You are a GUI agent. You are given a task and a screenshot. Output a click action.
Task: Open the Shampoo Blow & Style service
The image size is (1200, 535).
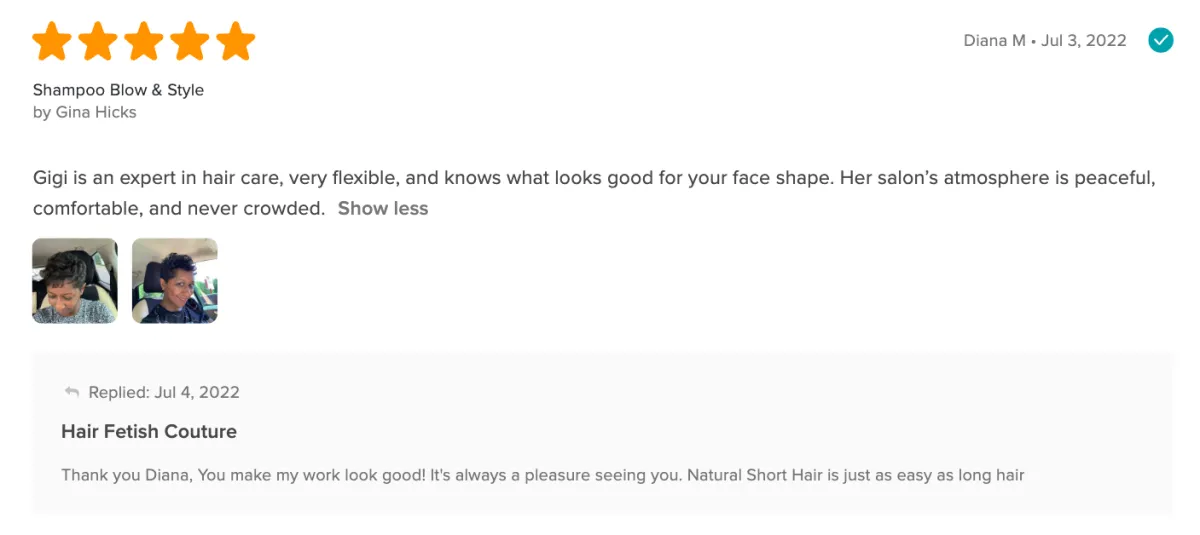(118, 90)
